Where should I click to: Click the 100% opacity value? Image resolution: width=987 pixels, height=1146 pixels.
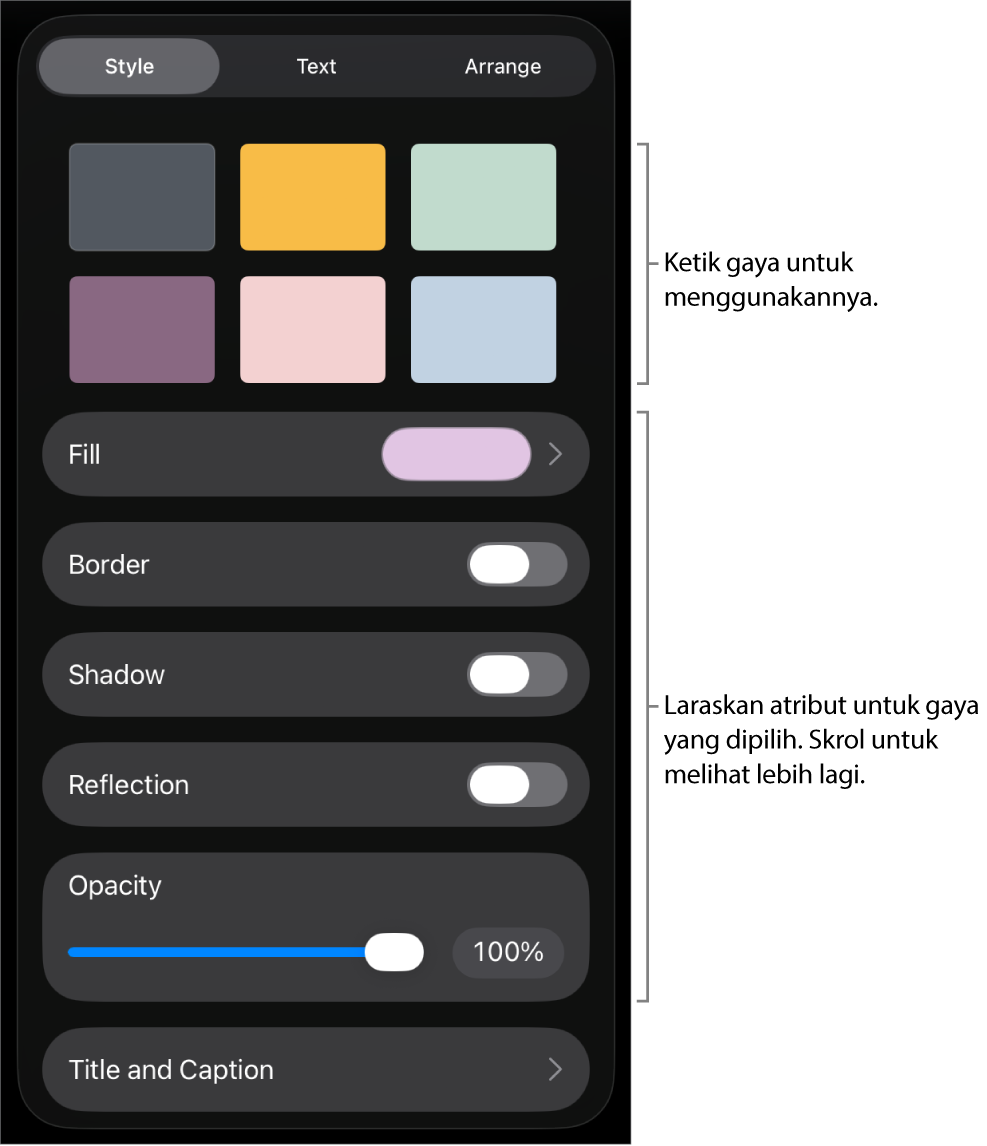coord(507,952)
